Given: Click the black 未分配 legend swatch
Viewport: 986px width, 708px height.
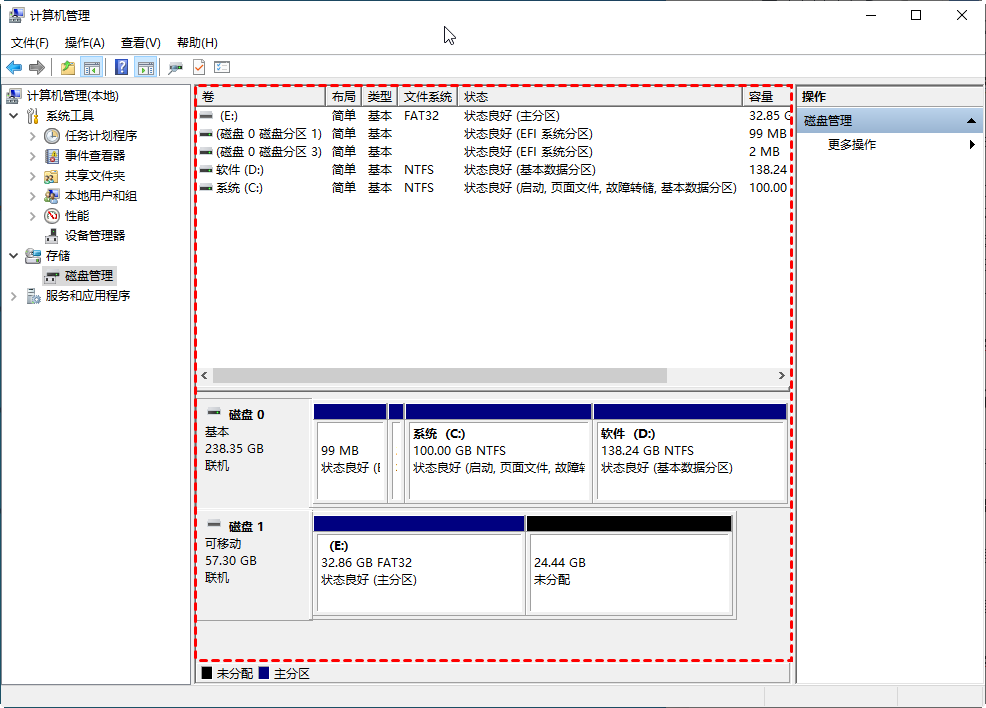Looking at the screenshot, I should [x=207, y=673].
